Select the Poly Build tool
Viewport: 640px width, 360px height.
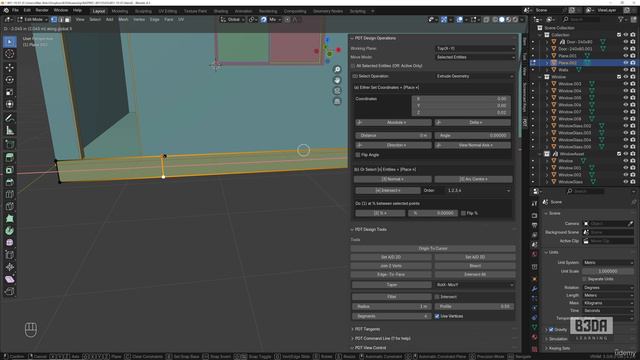9,218
